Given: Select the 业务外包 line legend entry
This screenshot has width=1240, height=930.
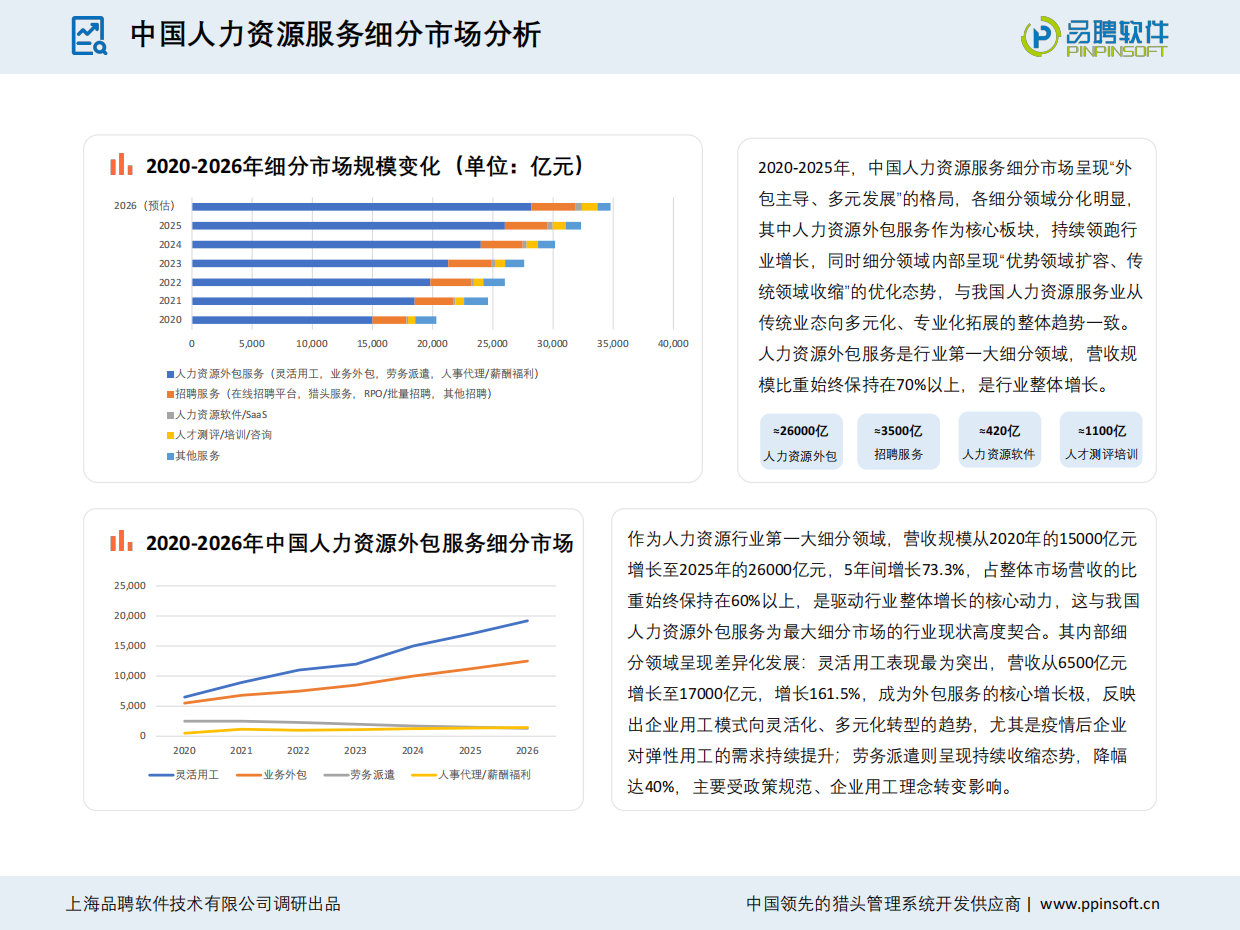Looking at the screenshot, I should (x=271, y=775).
